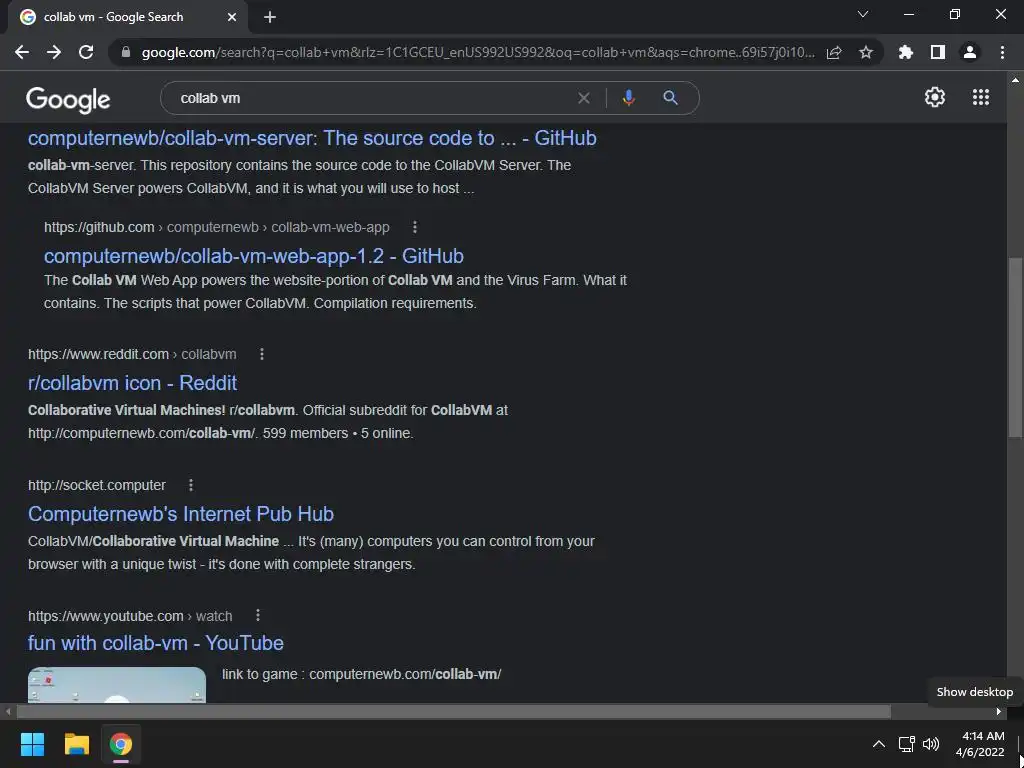1024x768 pixels.
Task: Click the reddit.com collabvm breadcrumb
Action: 132,354
